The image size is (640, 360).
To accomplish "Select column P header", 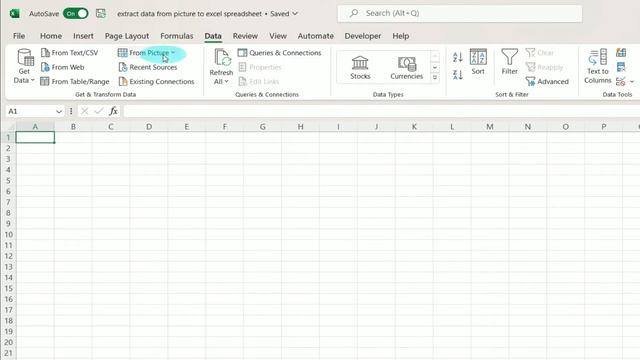I will [x=604, y=127].
